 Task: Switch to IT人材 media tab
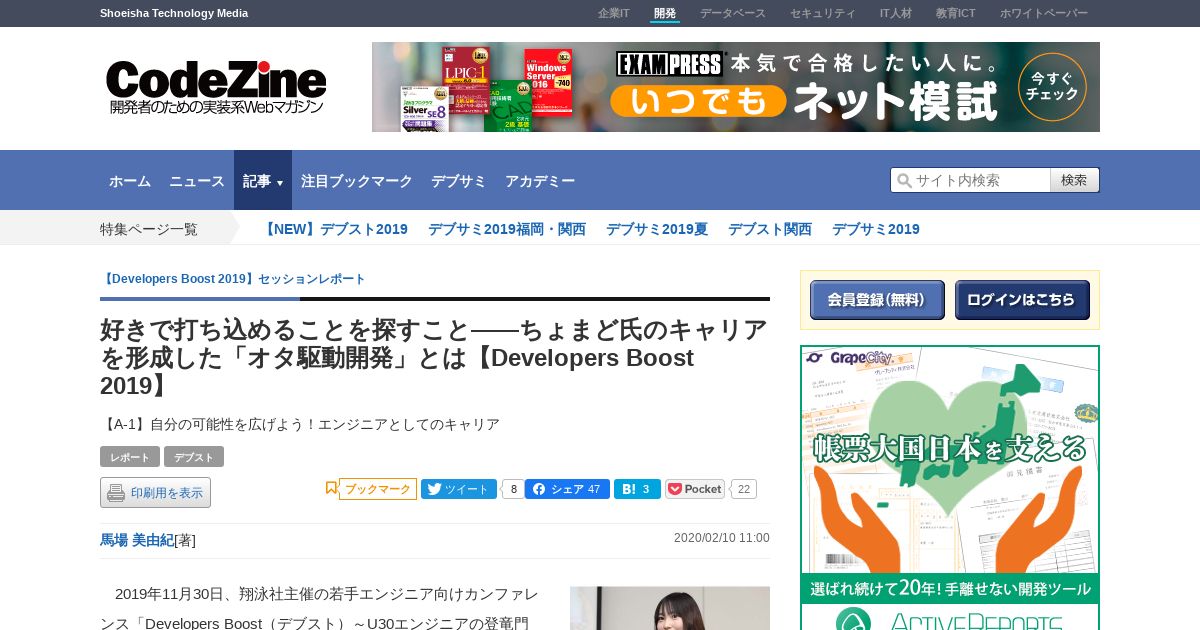[896, 13]
